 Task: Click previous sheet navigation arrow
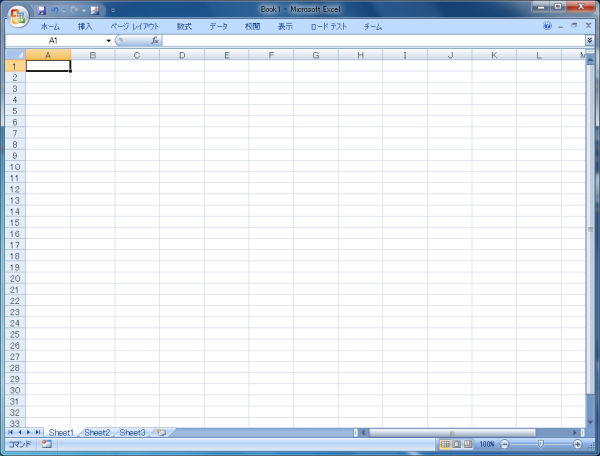20,432
